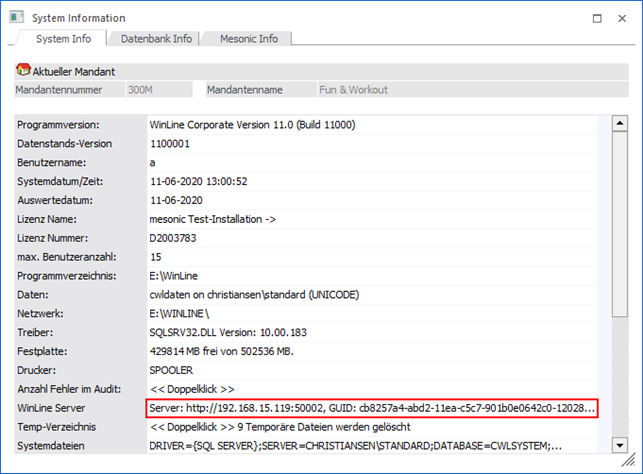Maximize the System Information window
The image size is (643, 474).
tap(597, 18)
